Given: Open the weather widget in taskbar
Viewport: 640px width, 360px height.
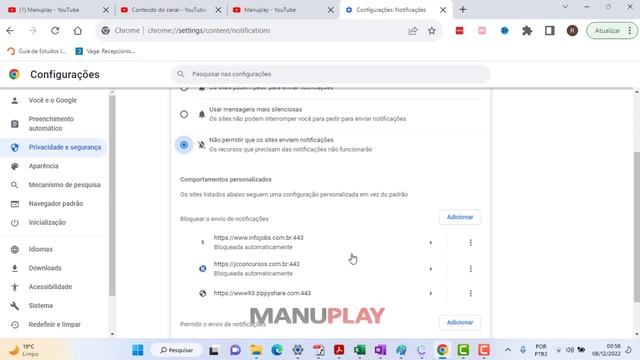Looking at the screenshot, I should tap(24, 350).
